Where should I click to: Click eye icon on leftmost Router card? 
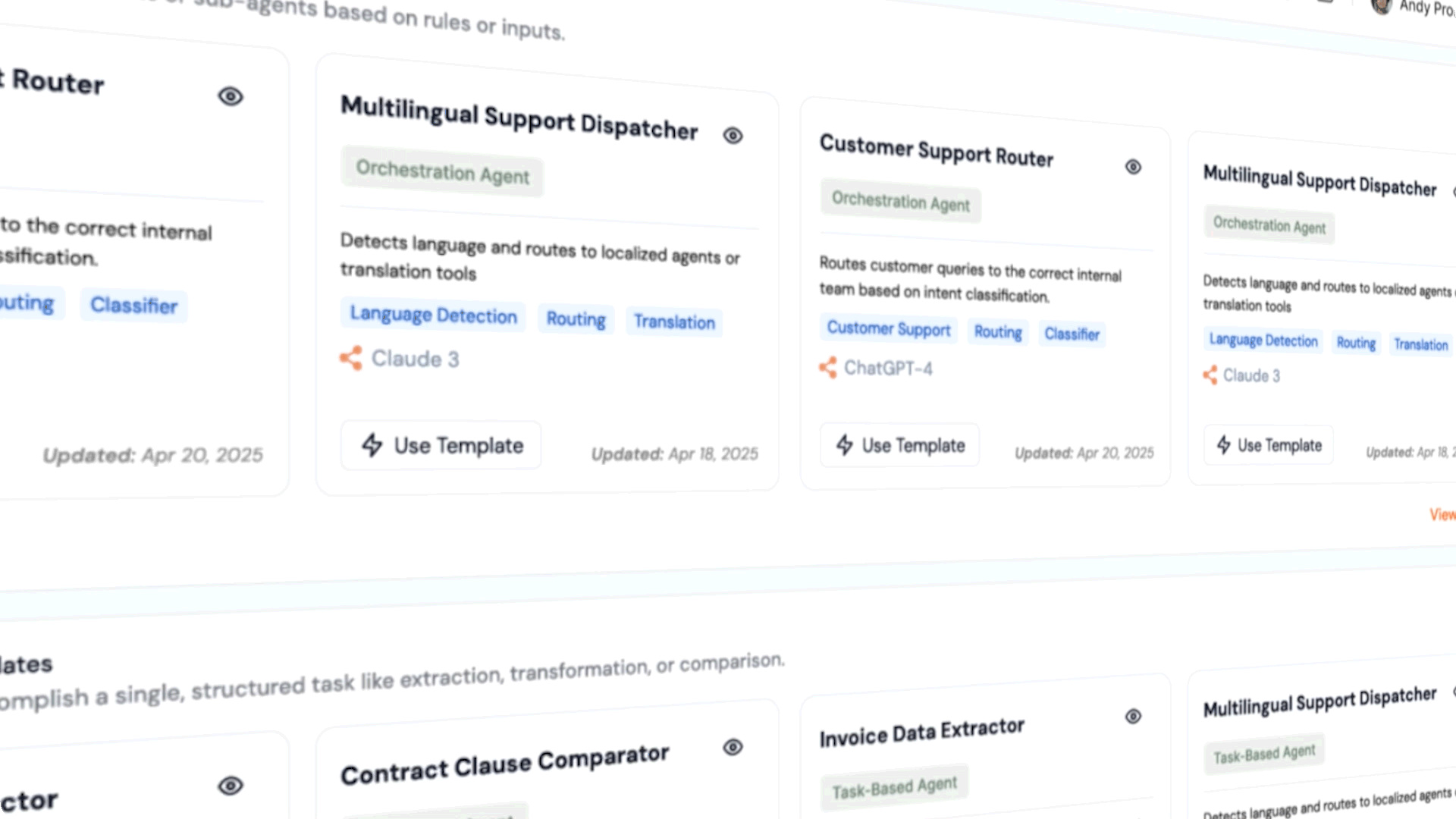point(231,97)
